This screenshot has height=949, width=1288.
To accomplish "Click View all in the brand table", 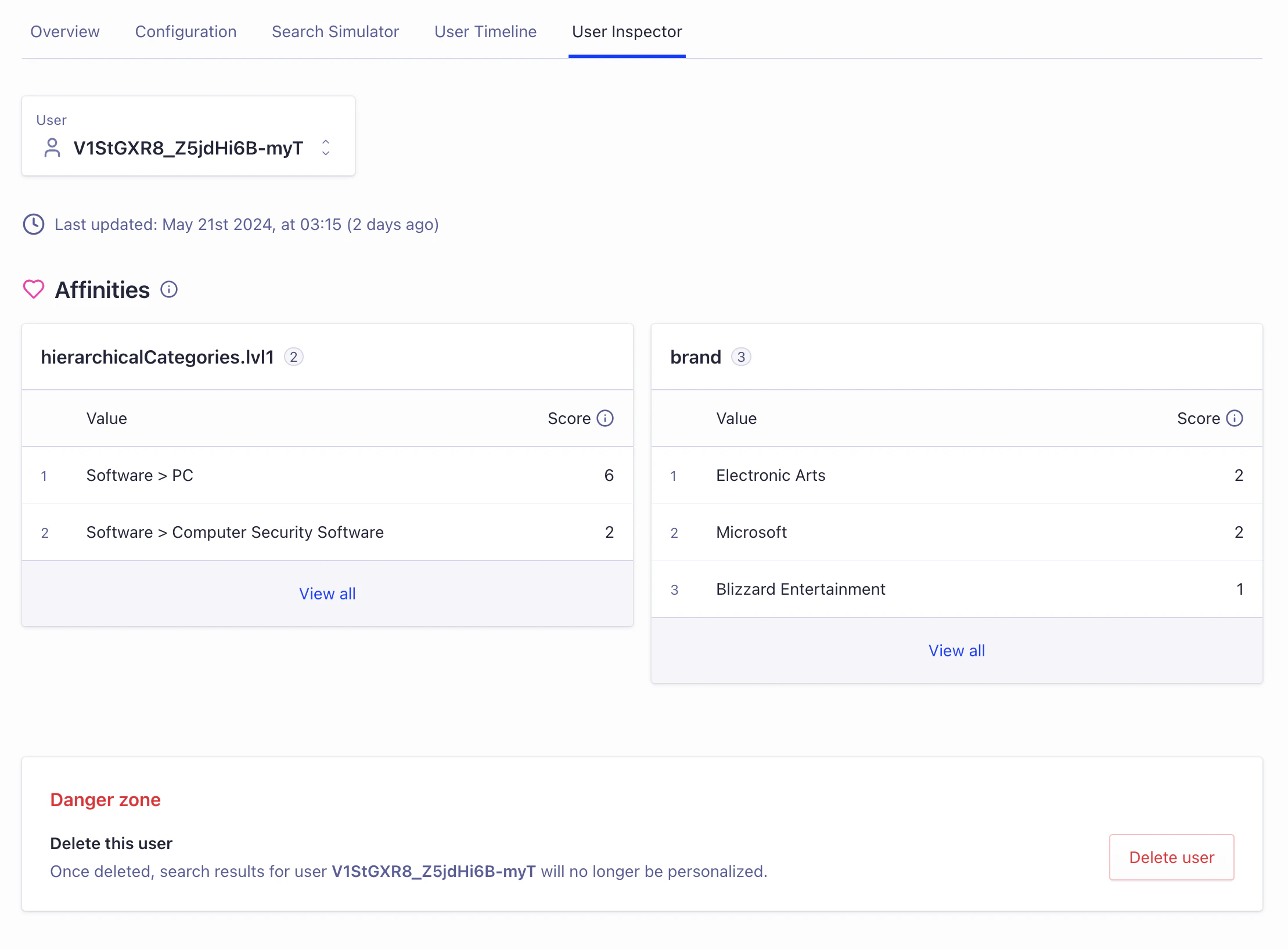I will [x=956, y=650].
